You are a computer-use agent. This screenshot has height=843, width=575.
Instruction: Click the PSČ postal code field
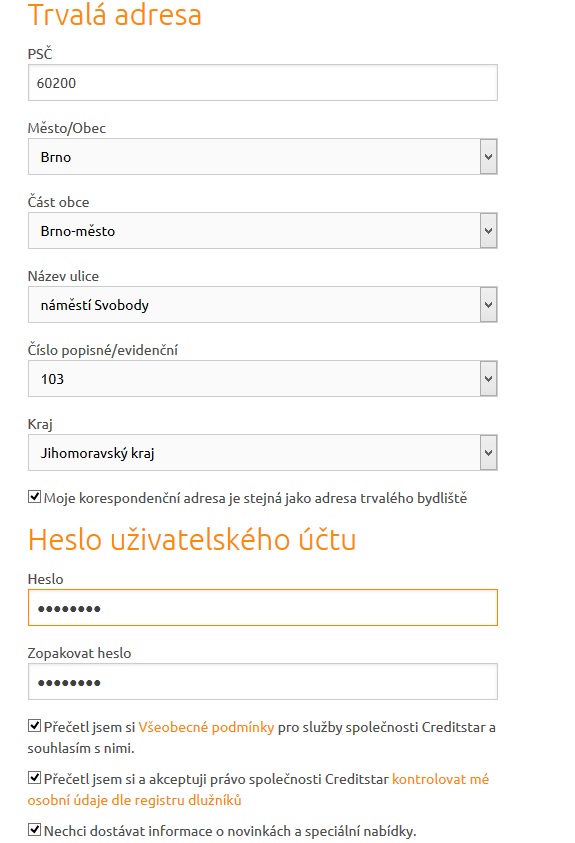pos(263,82)
